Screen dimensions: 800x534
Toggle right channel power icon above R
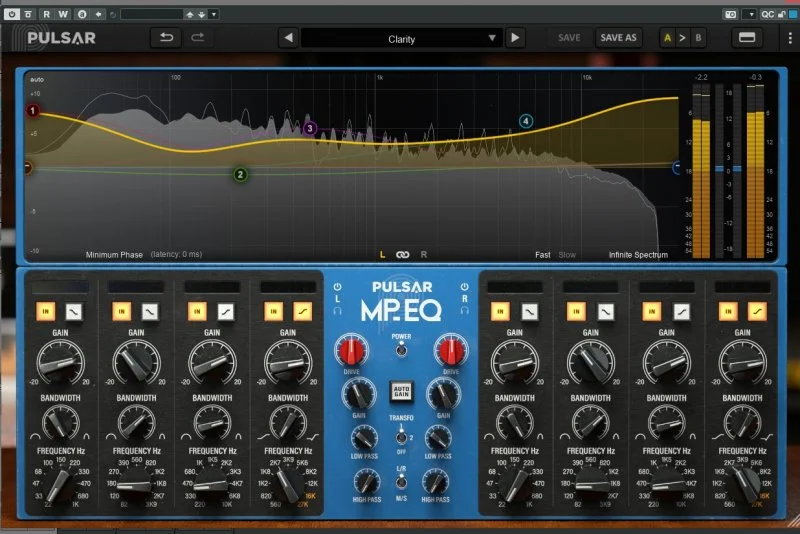[x=464, y=287]
